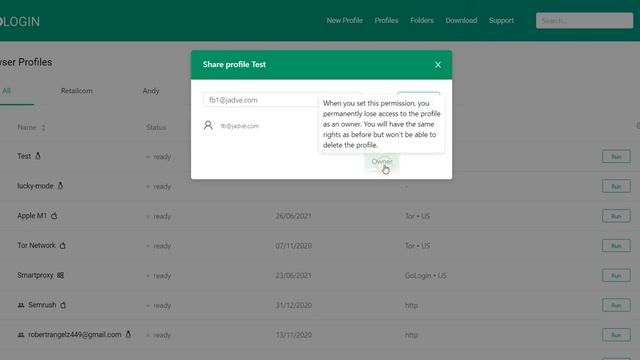640x360 pixels.
Task: Select the Owner permission option
Action: pyautogui.click(x=382, y=162)
